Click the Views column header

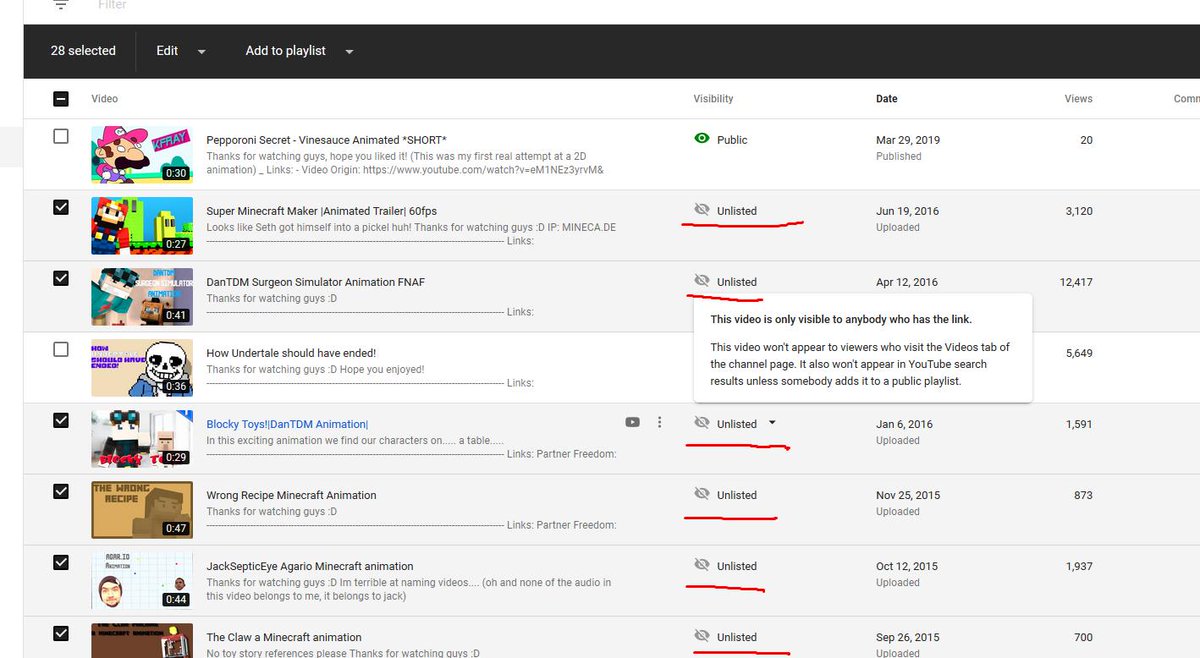pyautogui.click(x=1078, y=99)
